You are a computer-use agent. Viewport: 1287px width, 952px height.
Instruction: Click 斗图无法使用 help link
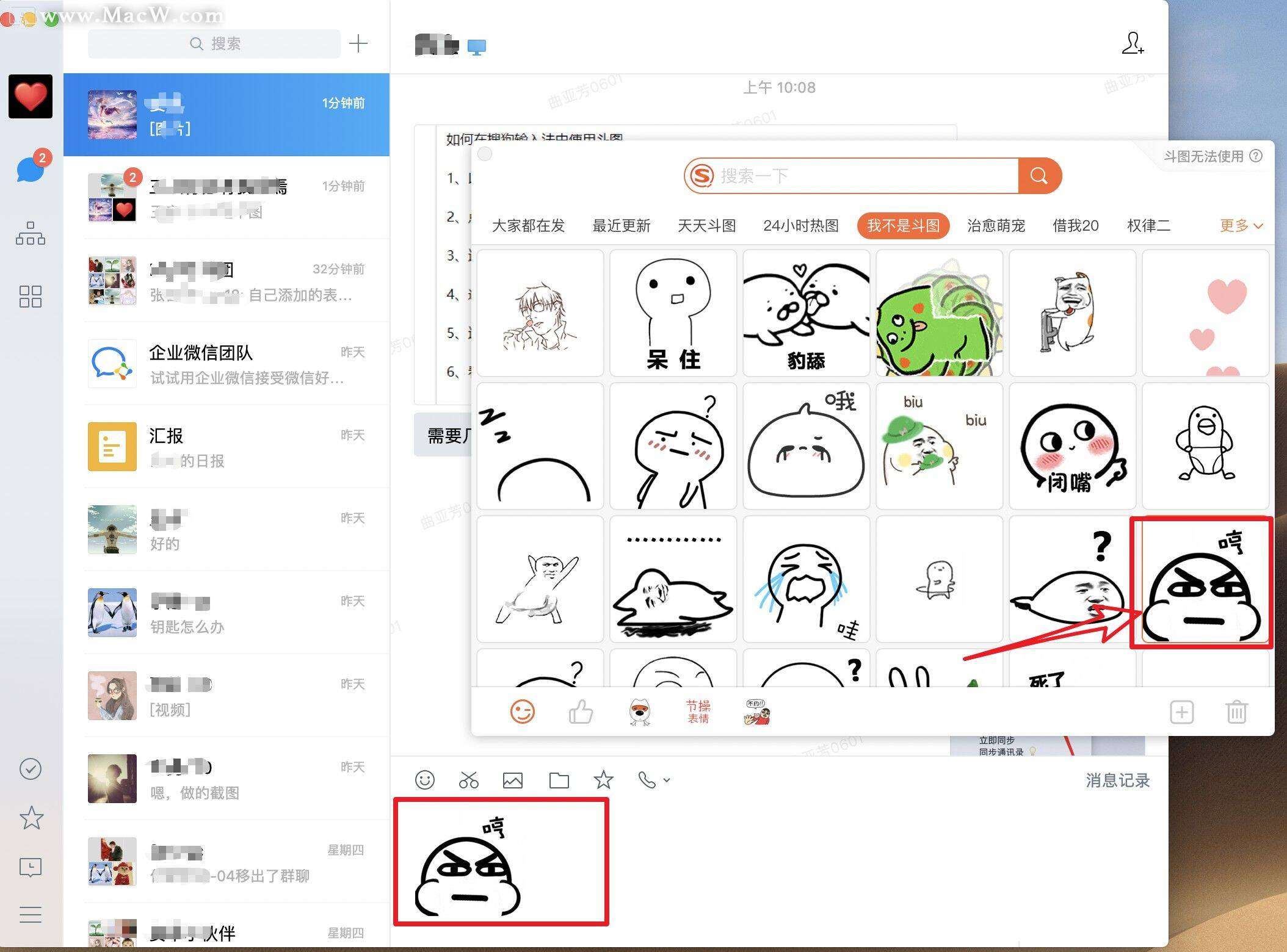pos(1212,156)
